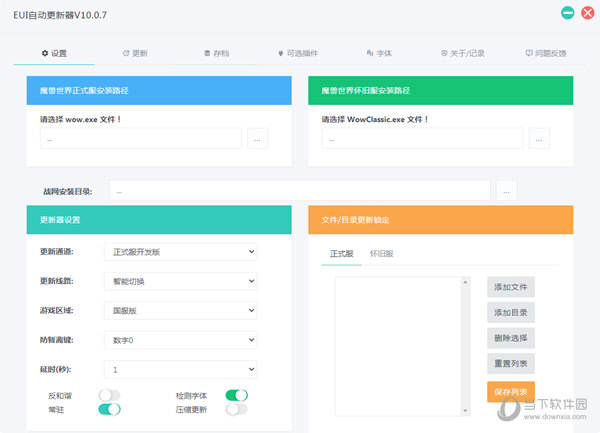Image resolution: width=600 pixels, height=433 pixels.
Task: Disable the 检测字体 switch
Action: [237, 395]
